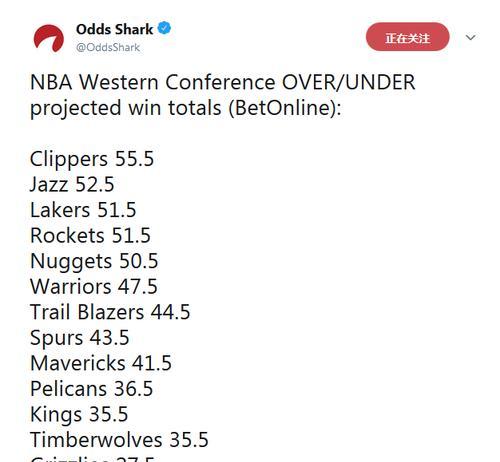The width and height of the screenshot is (500, 462).
Task: Click the Warriors 47.5 line
Action: click(94, 287)
